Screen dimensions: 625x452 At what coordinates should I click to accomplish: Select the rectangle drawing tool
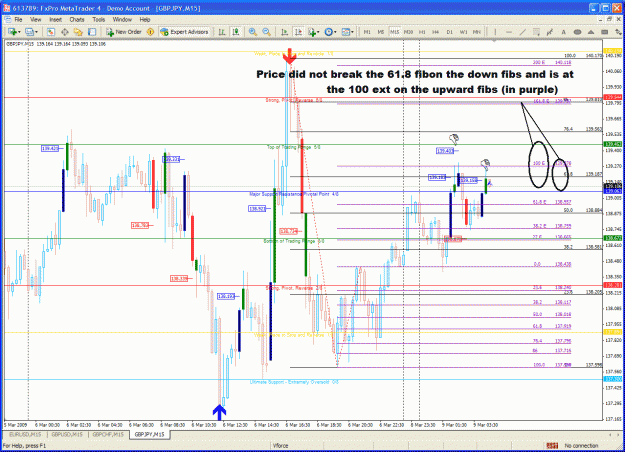(x=605, y=32)
